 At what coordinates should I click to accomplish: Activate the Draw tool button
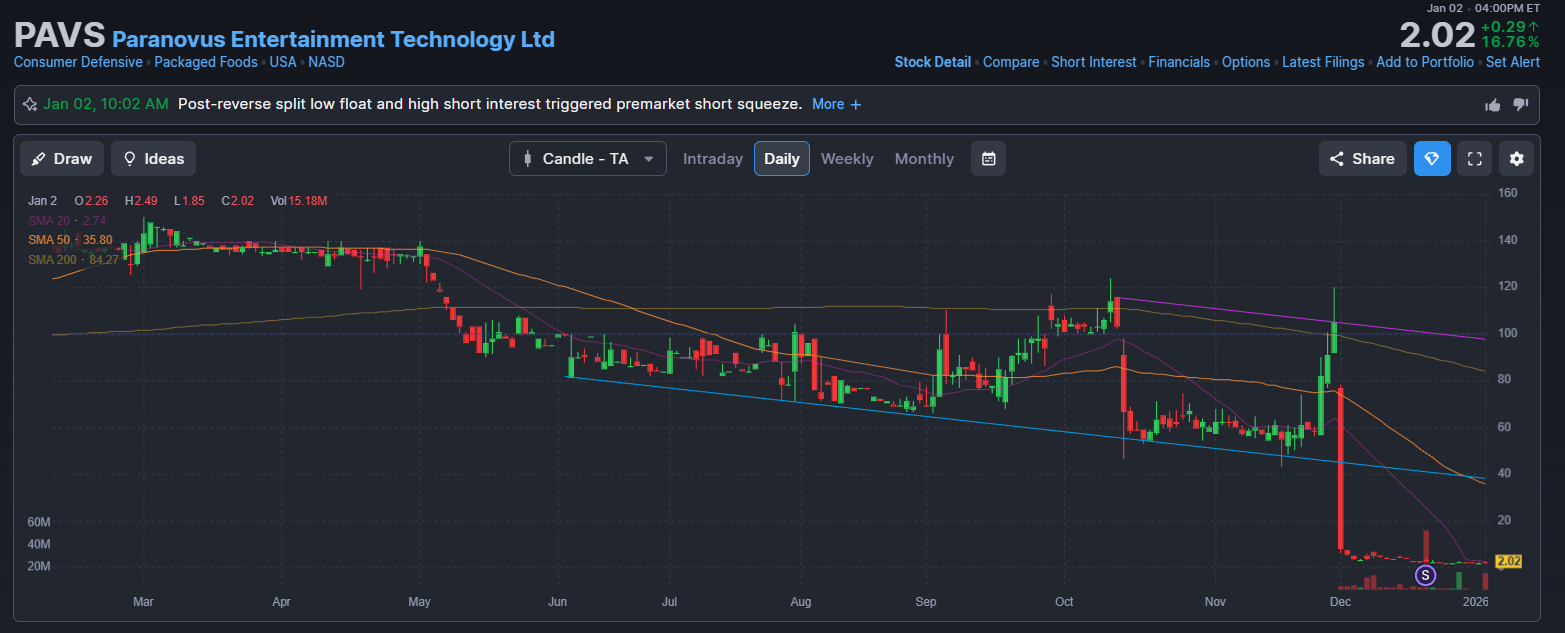click(x=62, y=159)
